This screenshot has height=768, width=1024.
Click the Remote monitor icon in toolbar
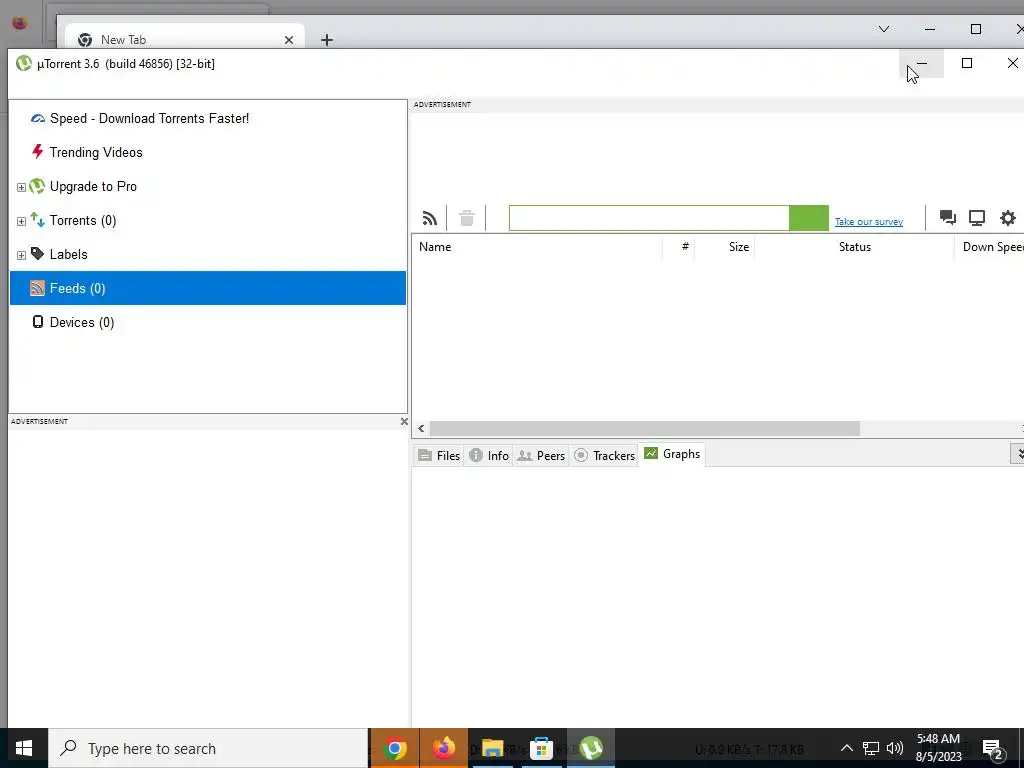pyautogui.click(x=977, y=217)
